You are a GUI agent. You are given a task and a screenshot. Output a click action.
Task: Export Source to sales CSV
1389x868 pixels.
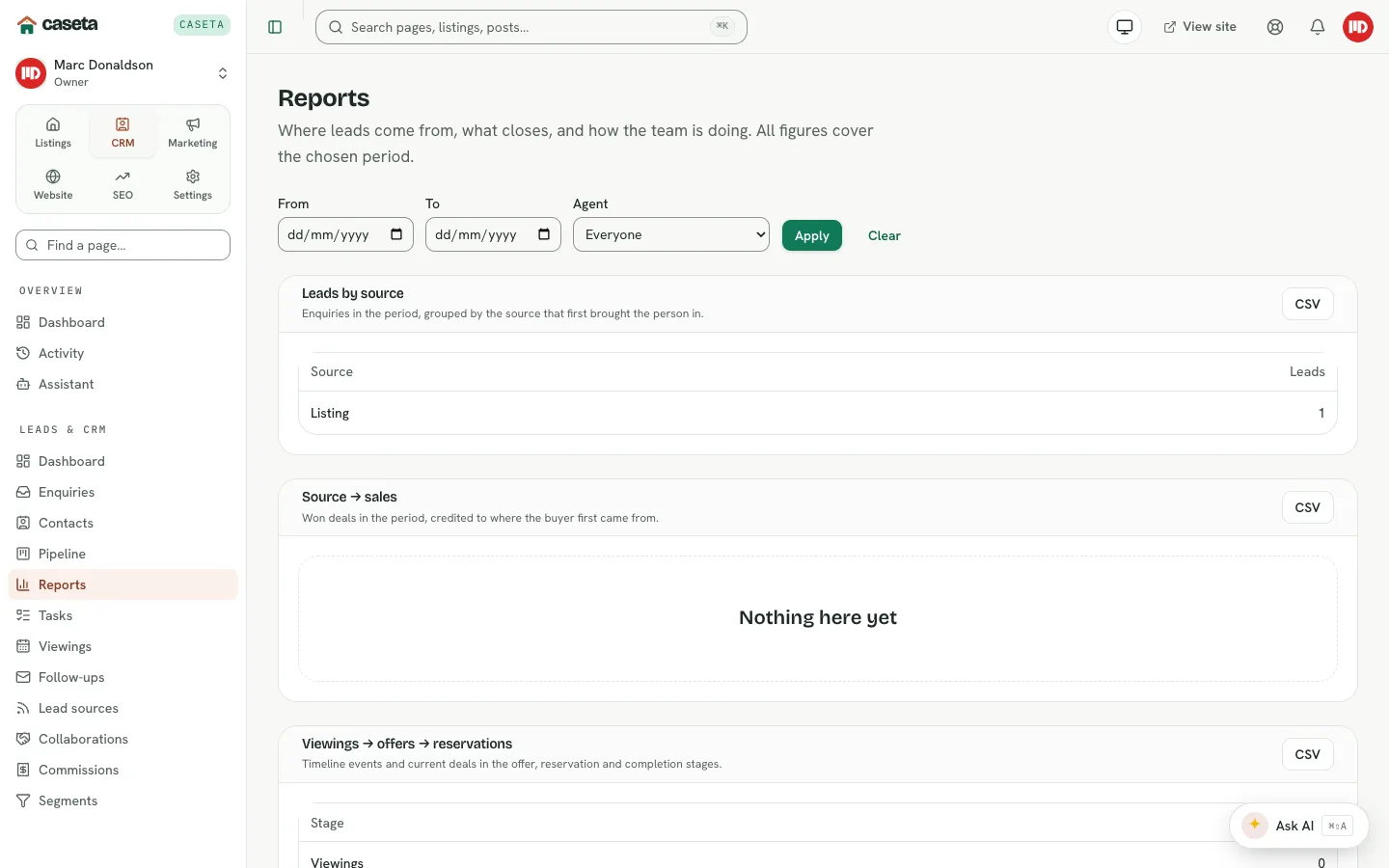[1308, 507]
